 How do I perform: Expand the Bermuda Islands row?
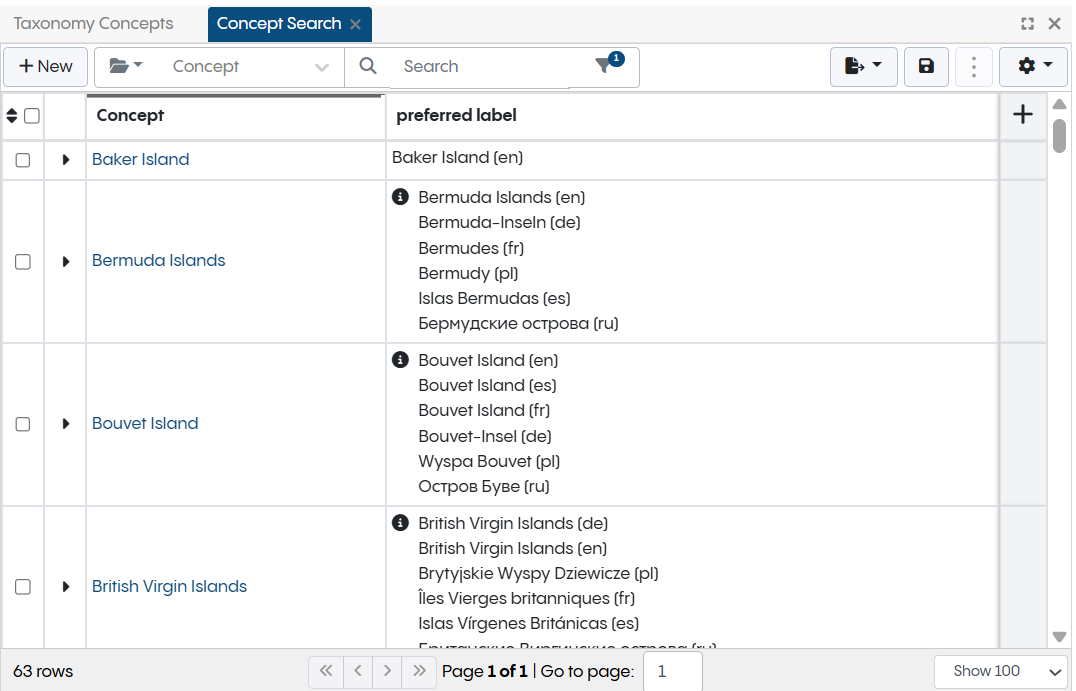coord(65,261)
